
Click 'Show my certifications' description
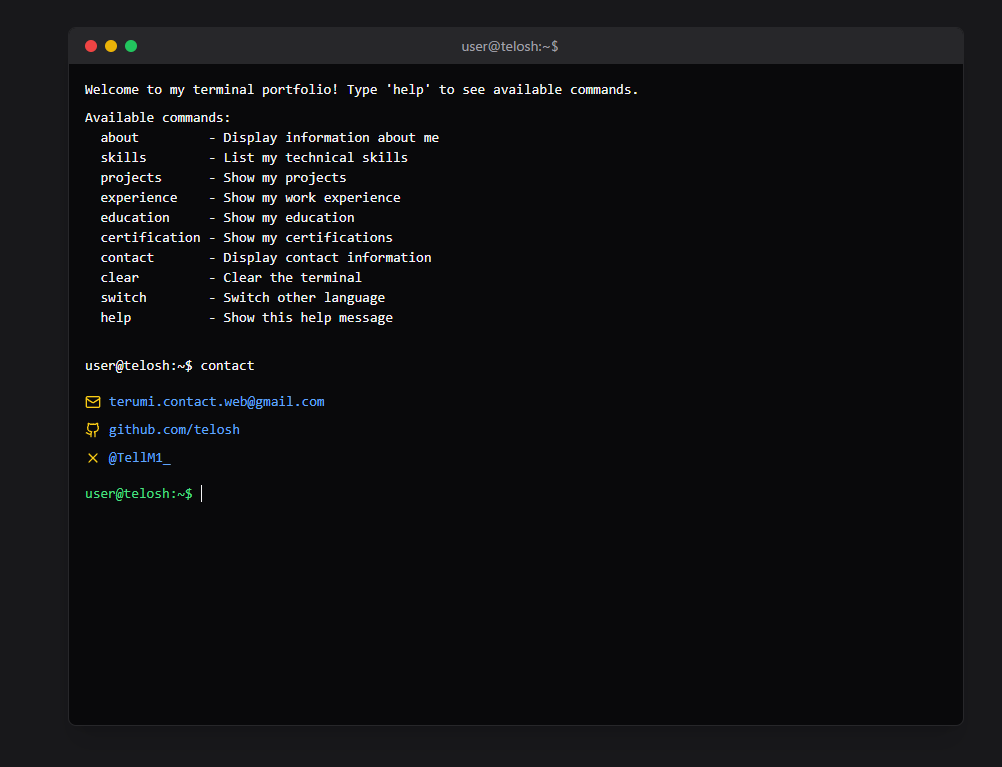coord(308,238)
